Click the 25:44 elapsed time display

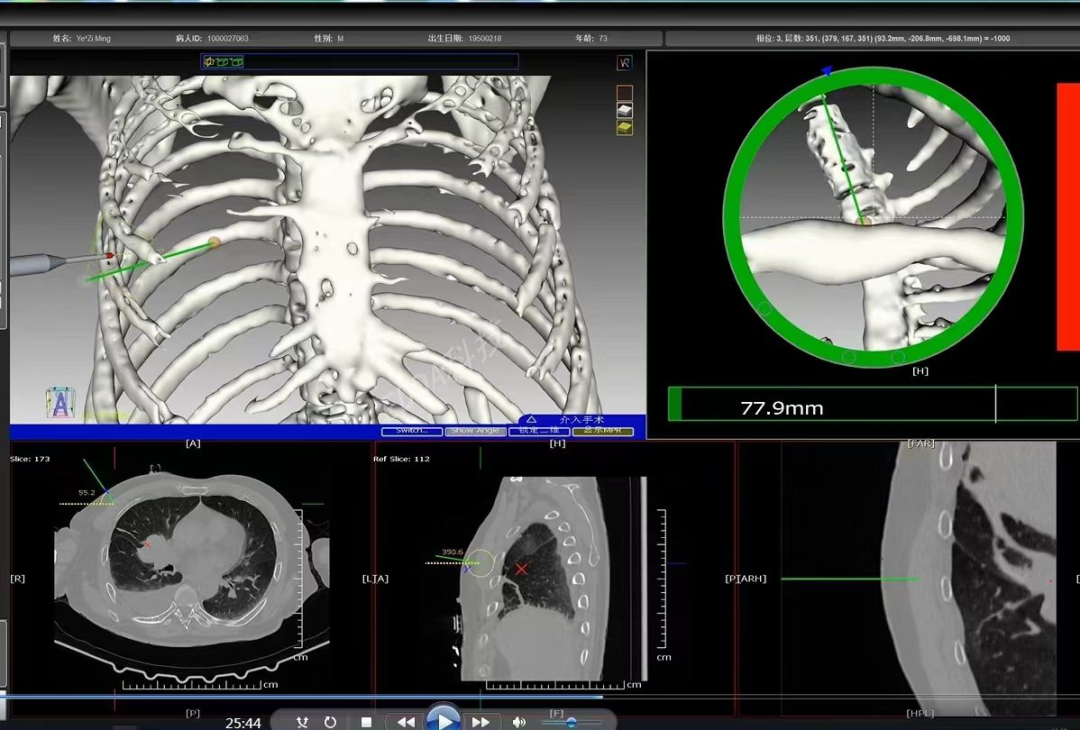[243, 723]
